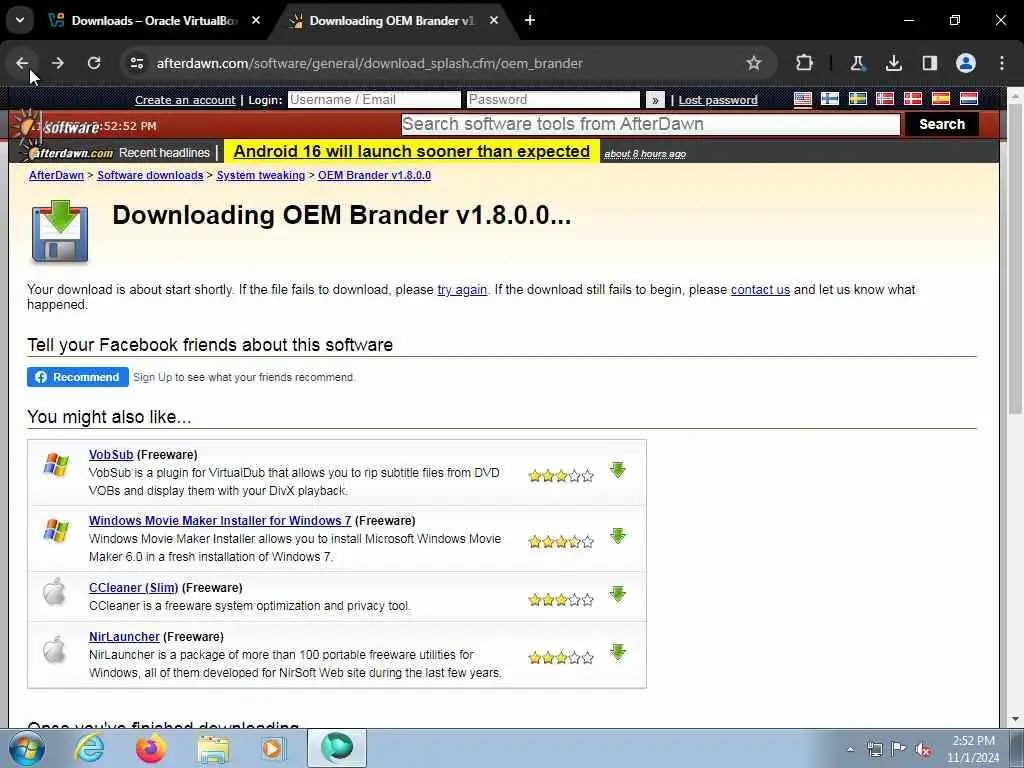This screenshot has height=768, width=1024.
Task: Open Windows Media Player taskbar icon
Action: 274,748
